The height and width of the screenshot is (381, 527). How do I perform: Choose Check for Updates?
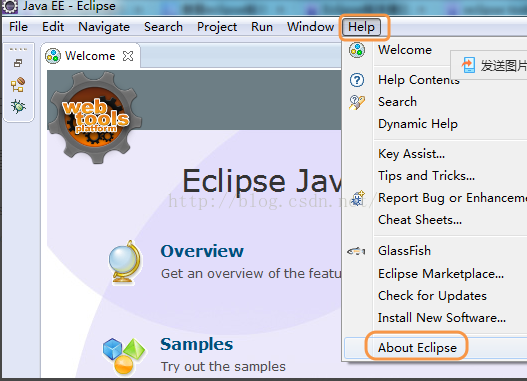pos(432,296)
